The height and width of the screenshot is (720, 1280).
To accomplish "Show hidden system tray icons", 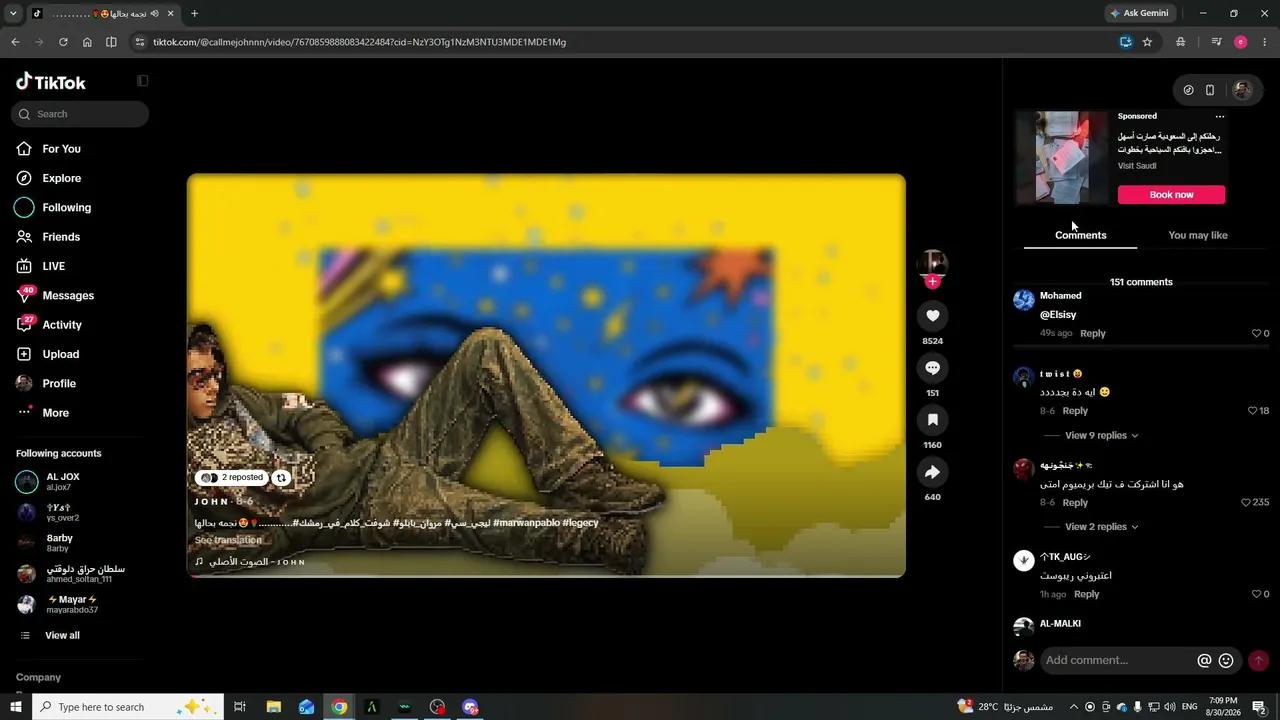I will click(1074, 707).
